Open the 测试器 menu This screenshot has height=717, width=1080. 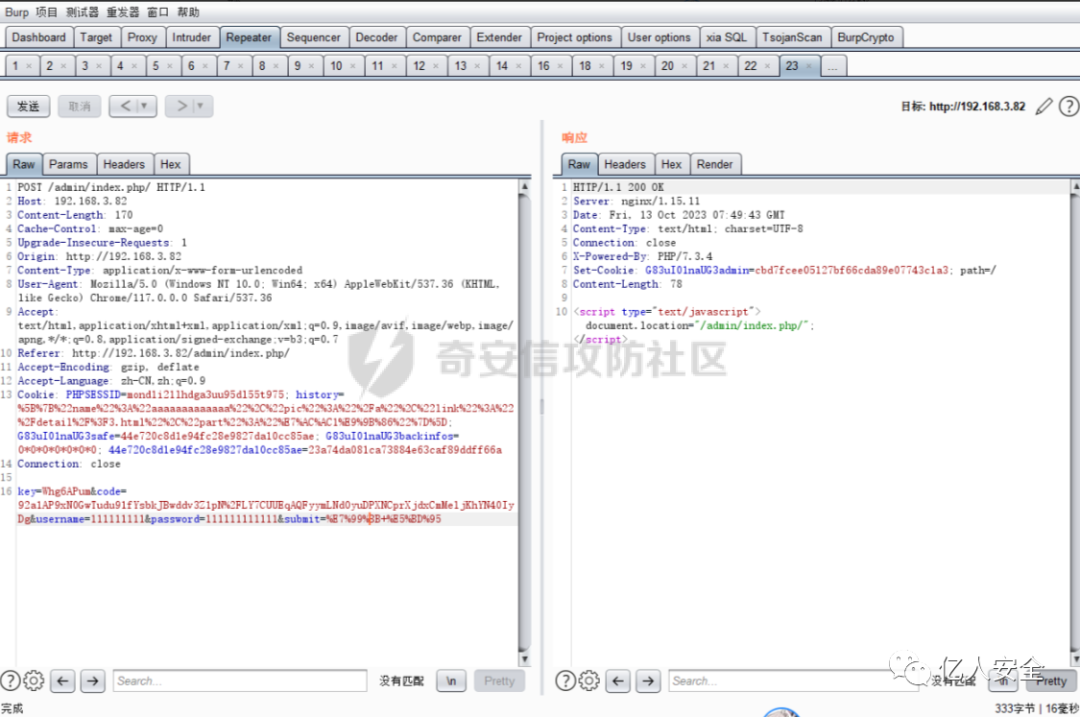point(82,12)
